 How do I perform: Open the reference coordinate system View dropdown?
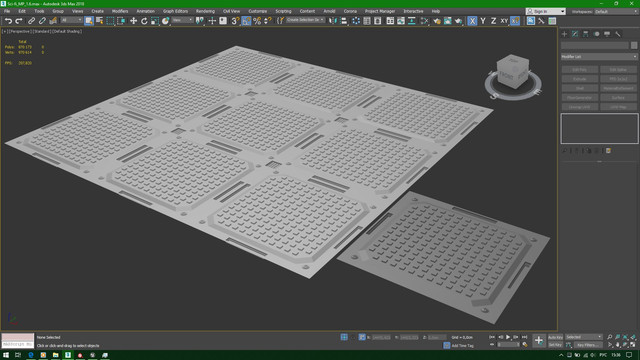pyautogui.click(x=182, y=20)
